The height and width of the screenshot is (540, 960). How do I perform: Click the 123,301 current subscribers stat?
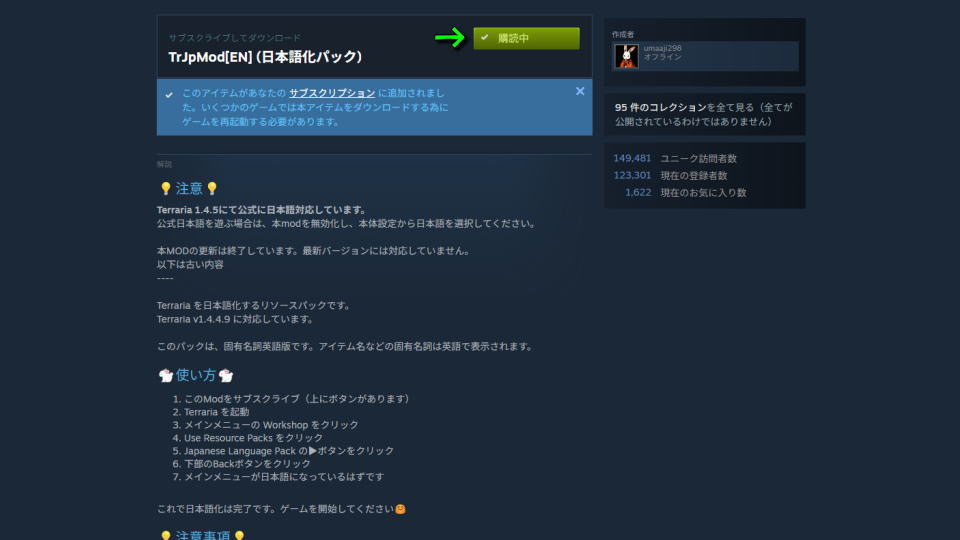pyautogui.click(x=632, y=175)
